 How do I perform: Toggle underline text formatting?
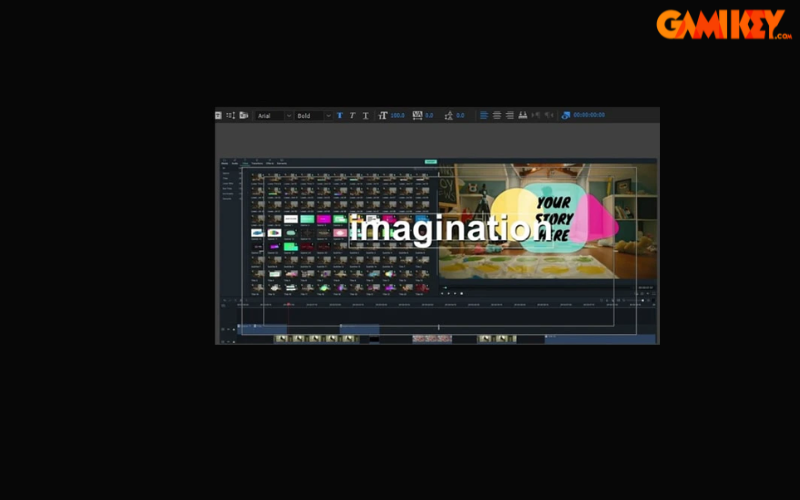click(365, 116)
